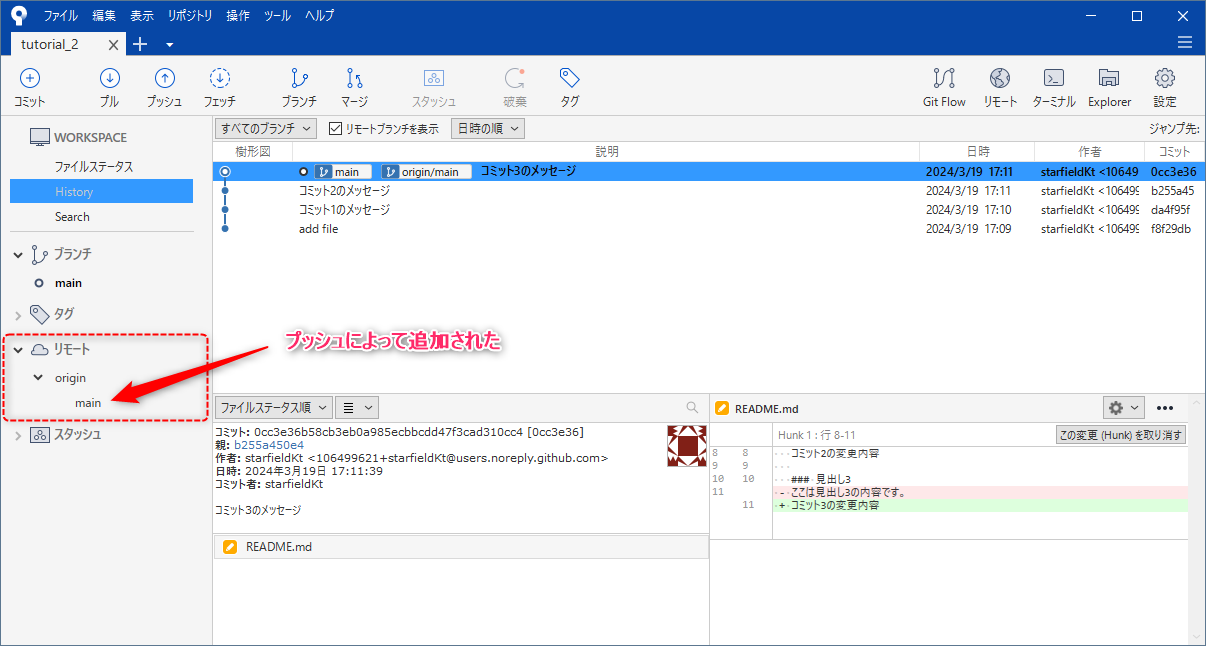Collapse the origin remote node
This screenshot has width=1206, height=646.
pyautogui.click(x=38, y=378)
